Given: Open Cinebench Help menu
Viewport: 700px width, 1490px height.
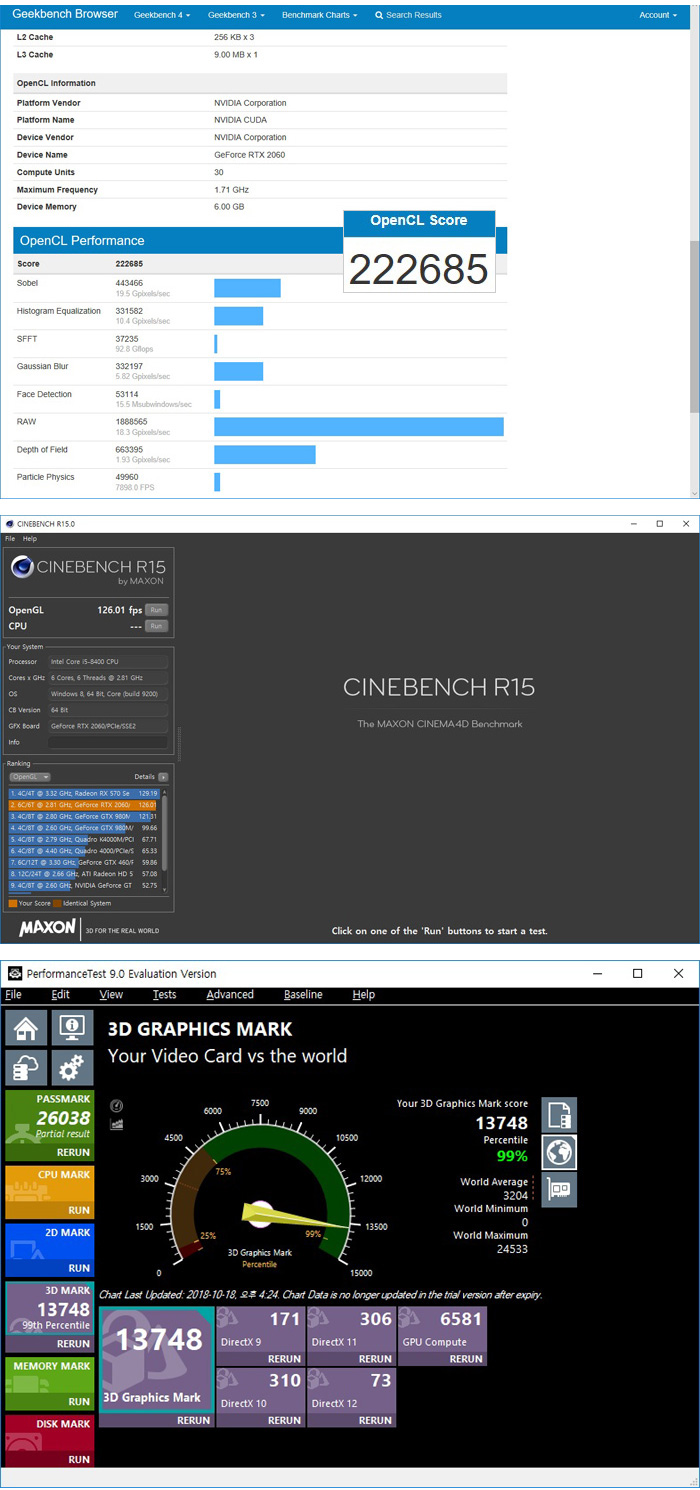Looking at the screenshot, I should [x=30, y=538].
